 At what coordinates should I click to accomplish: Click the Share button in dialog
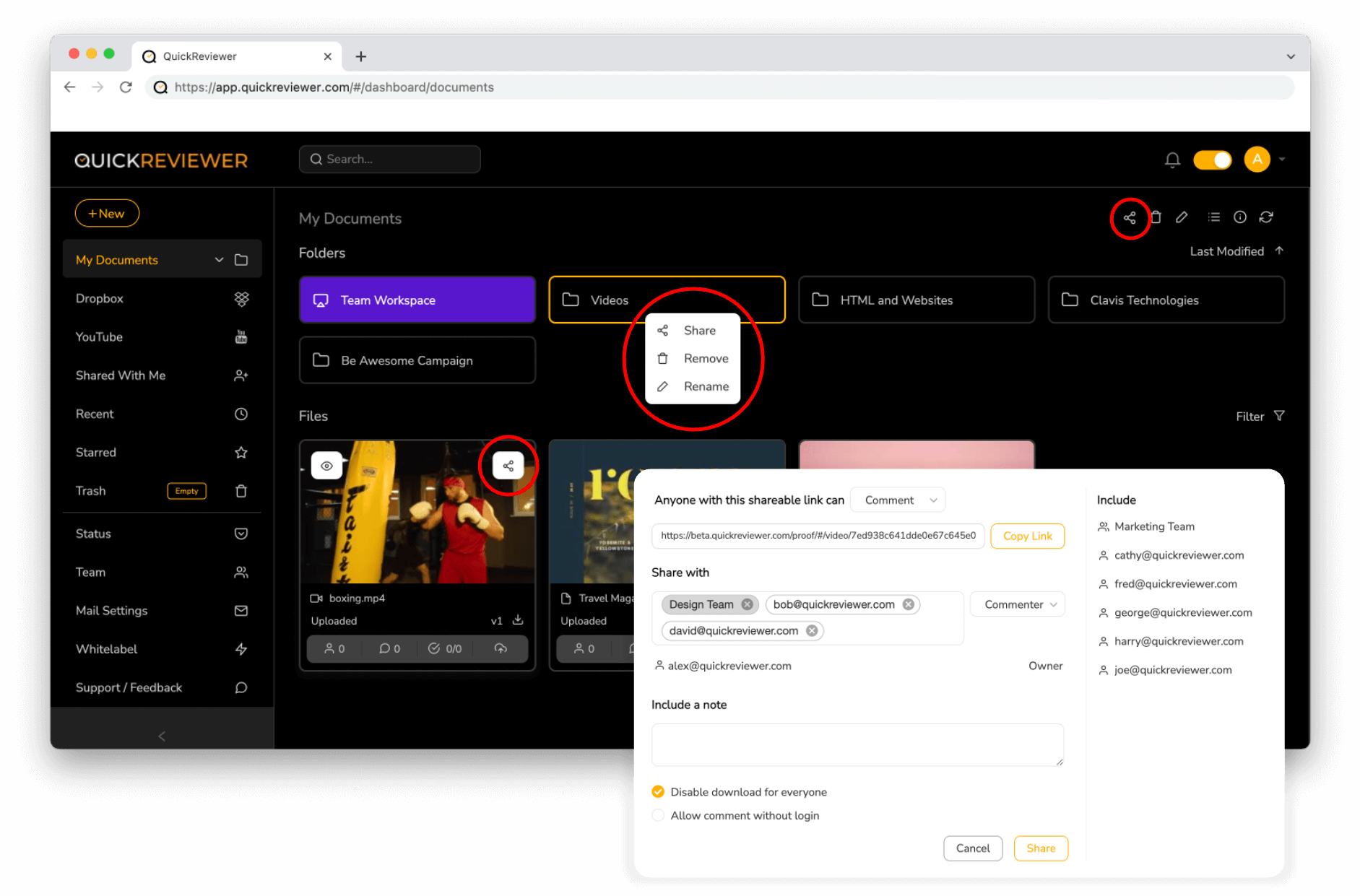(x=1041, y=848)
